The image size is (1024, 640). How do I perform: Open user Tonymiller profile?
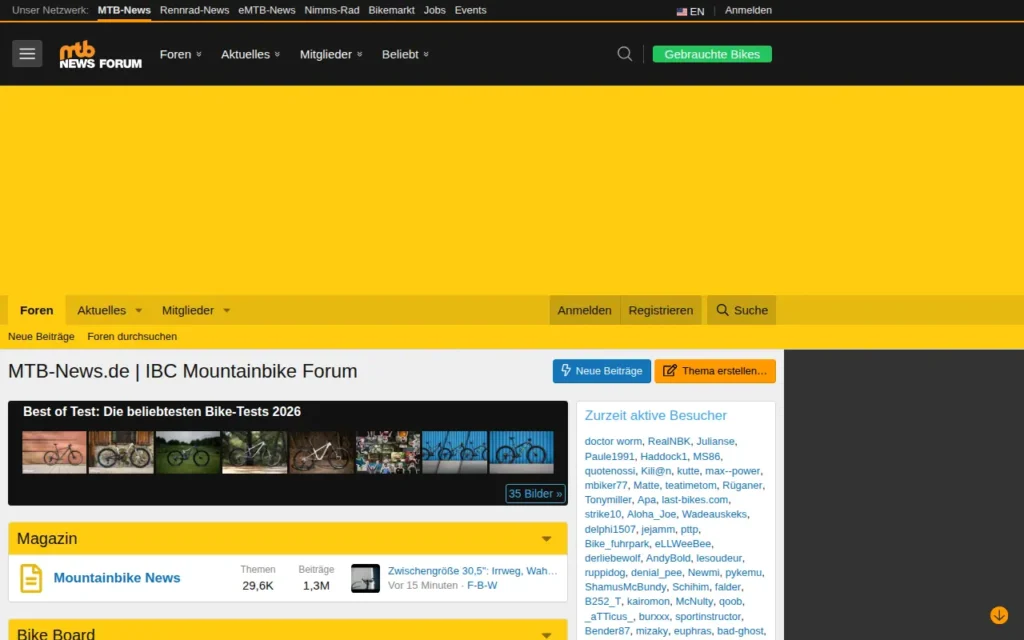[x=608, y=500]
